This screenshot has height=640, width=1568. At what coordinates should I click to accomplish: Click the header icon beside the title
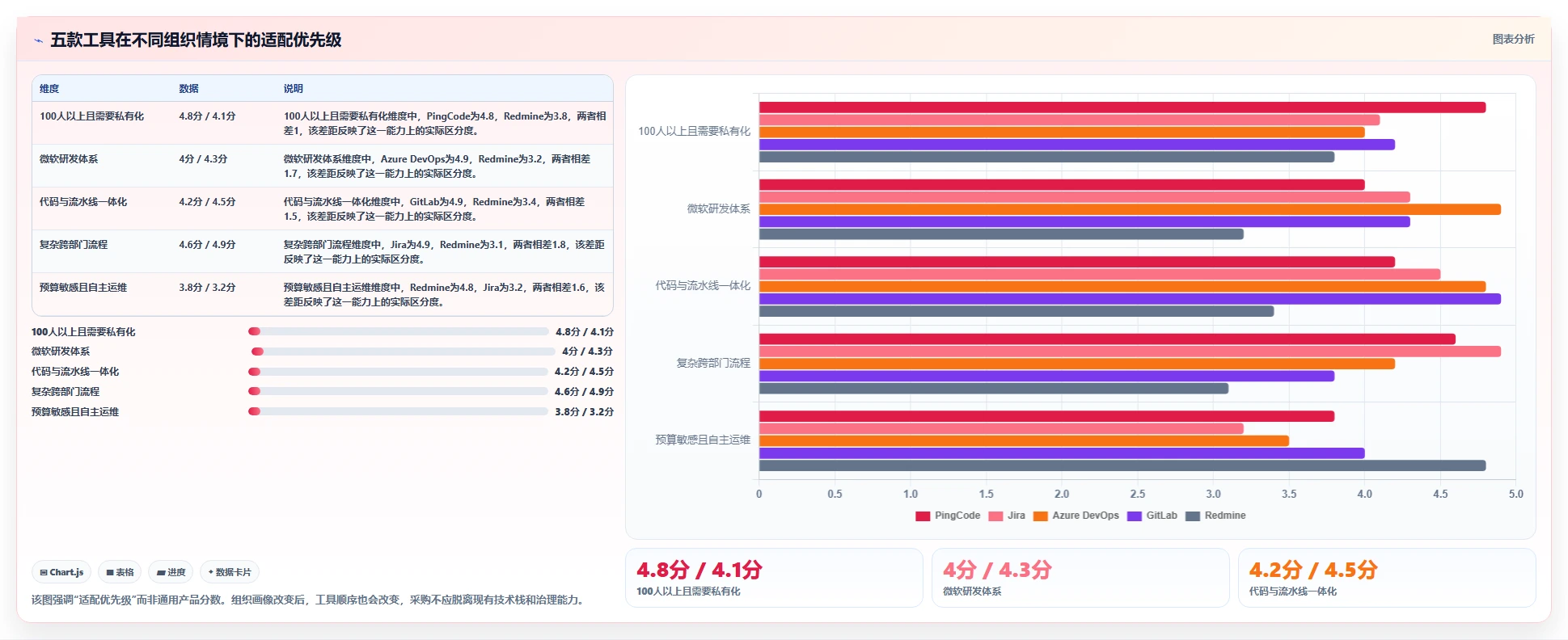[38, 40]
